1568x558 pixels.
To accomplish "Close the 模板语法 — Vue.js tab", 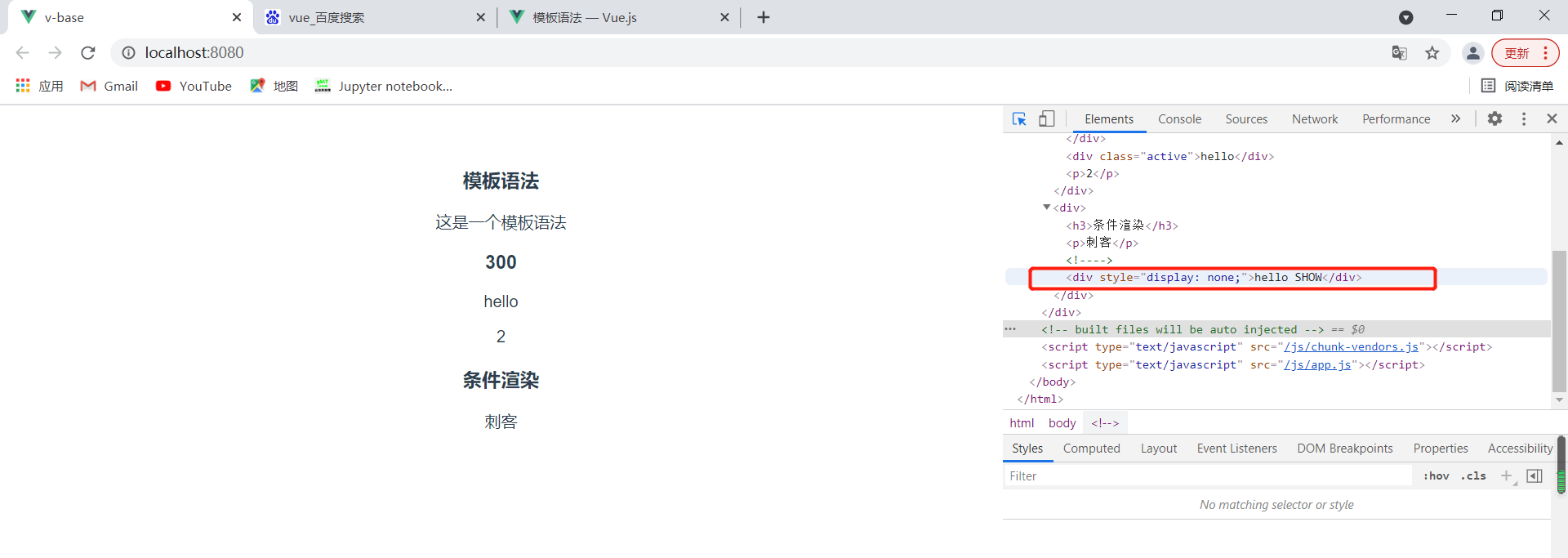I will tap(724, 17).
